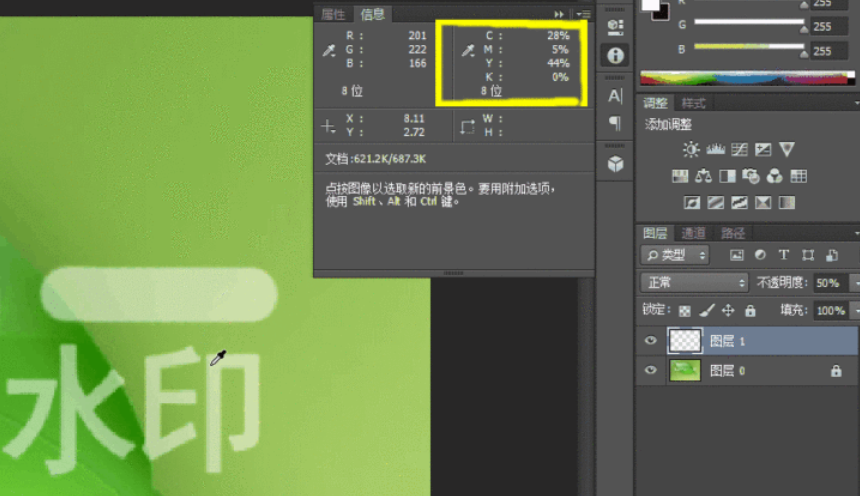Click the B value field showing 255
Image resolution: width=860 pixels, height=496 pixels.
(x=830, y=51)
